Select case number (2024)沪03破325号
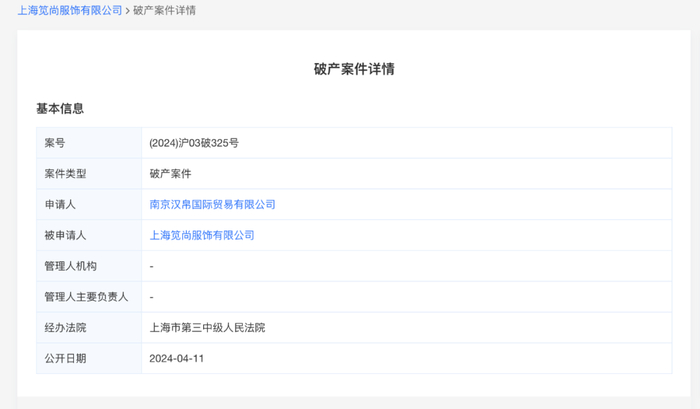 [194, 143]
